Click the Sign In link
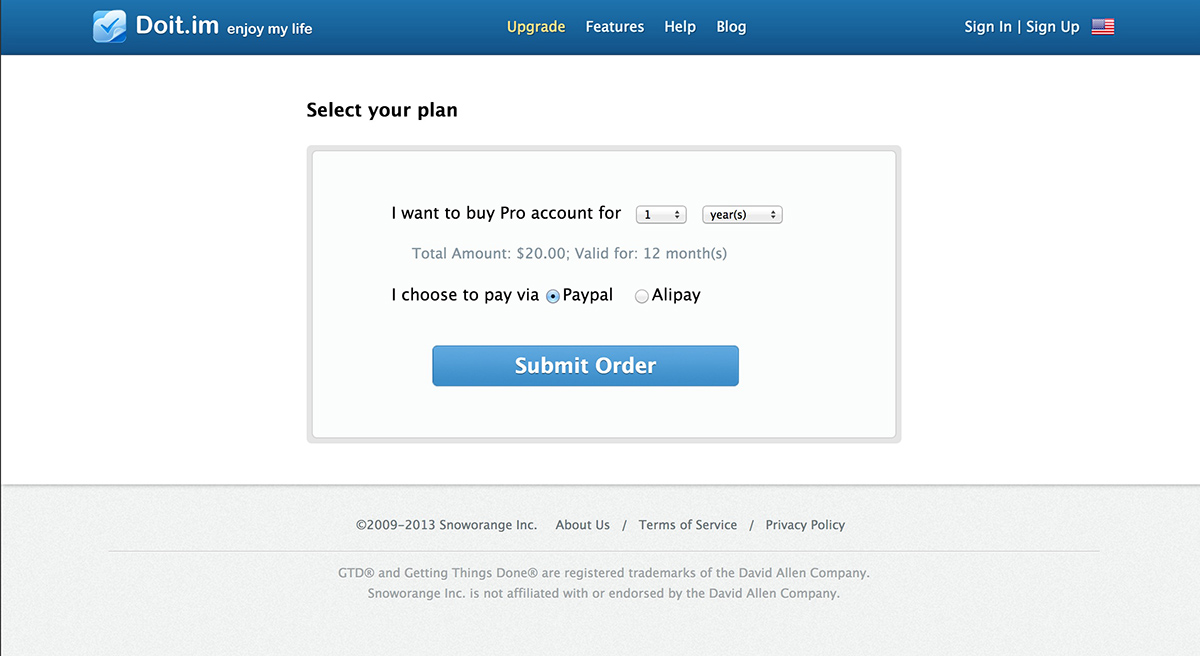The image size is (1200, 656). 988,27
